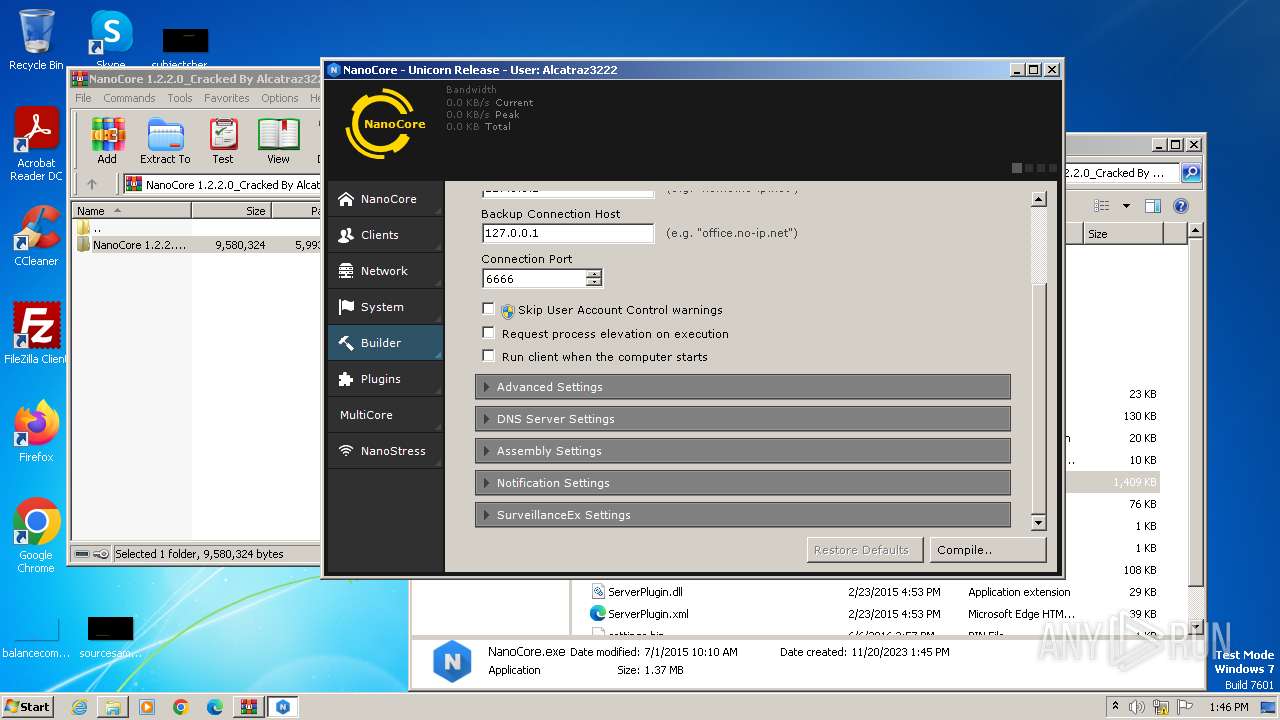Open the Explorer view options dropdown arrow
Image resolution: width=1280 pixels, height=720 pixels.
pos(1126,206)
